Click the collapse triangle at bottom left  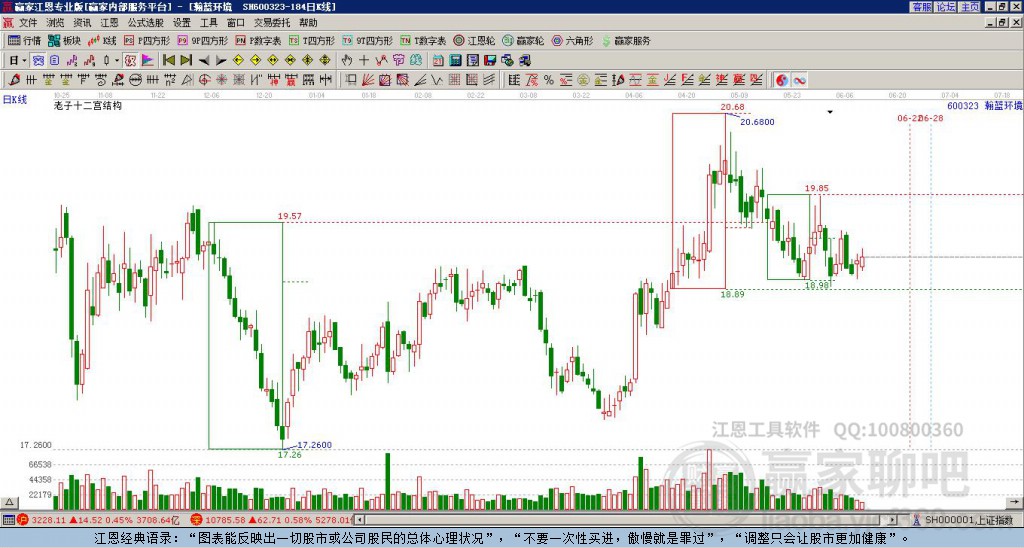[x=9, y=502]
